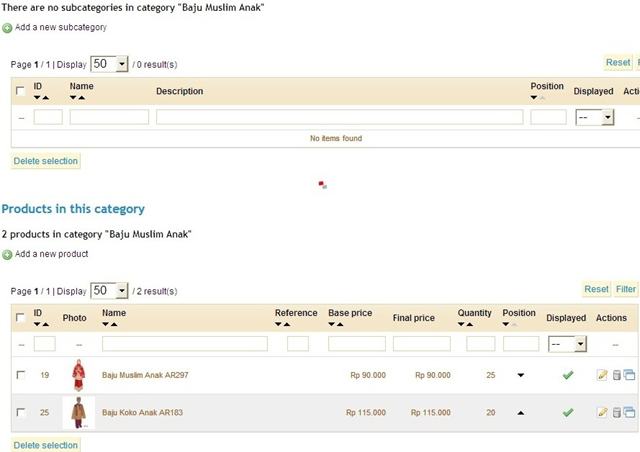The width and height of the screenshot is (640, 452).
Task: Click quantity 25 of Baju Muslim Anak
Action: pyautogui.click(x=491, y=375)
